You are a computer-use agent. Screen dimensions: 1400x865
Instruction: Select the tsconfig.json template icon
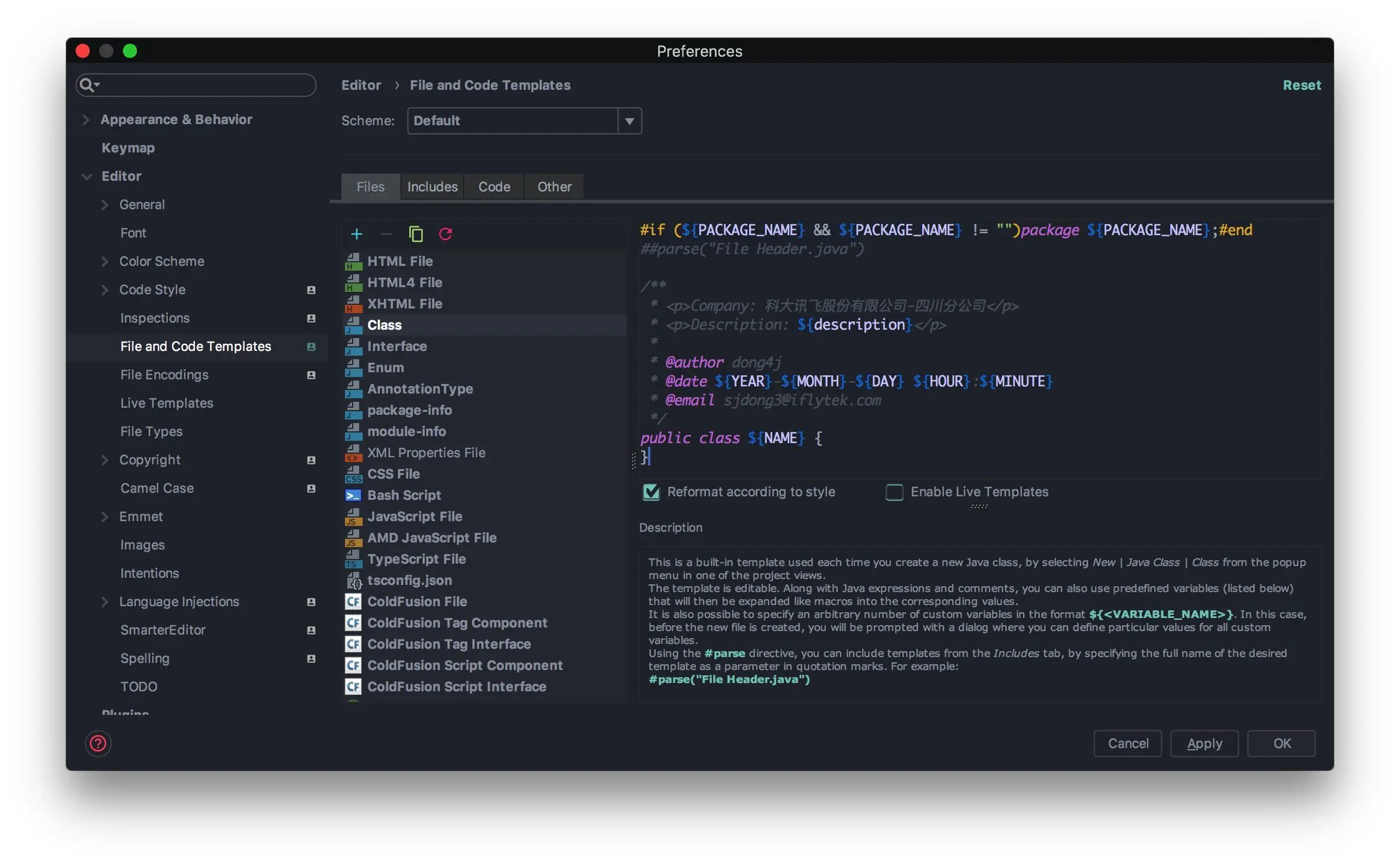(353, 580)
